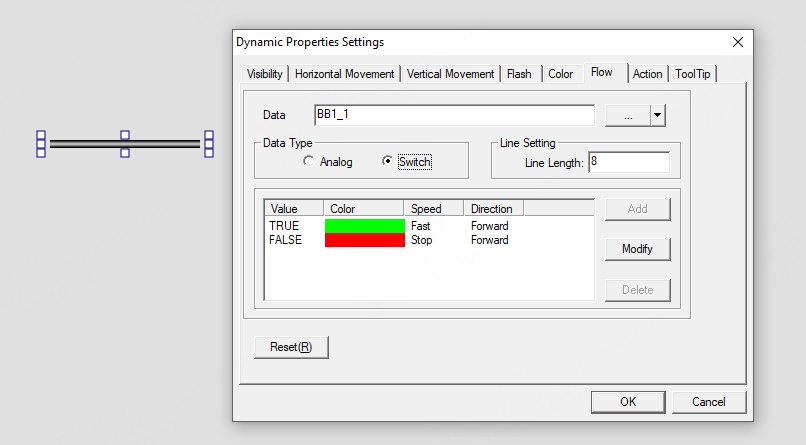The width and height of the screenshot is (806, 445).
Task: Click the Modify button
Action: 637,249
